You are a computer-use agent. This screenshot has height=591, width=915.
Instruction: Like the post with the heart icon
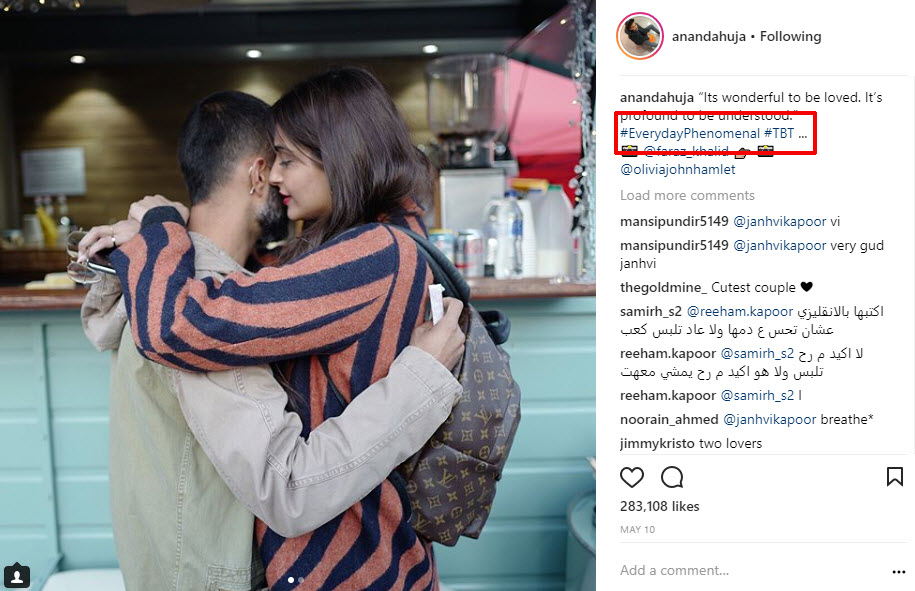(x=631, y=477)
